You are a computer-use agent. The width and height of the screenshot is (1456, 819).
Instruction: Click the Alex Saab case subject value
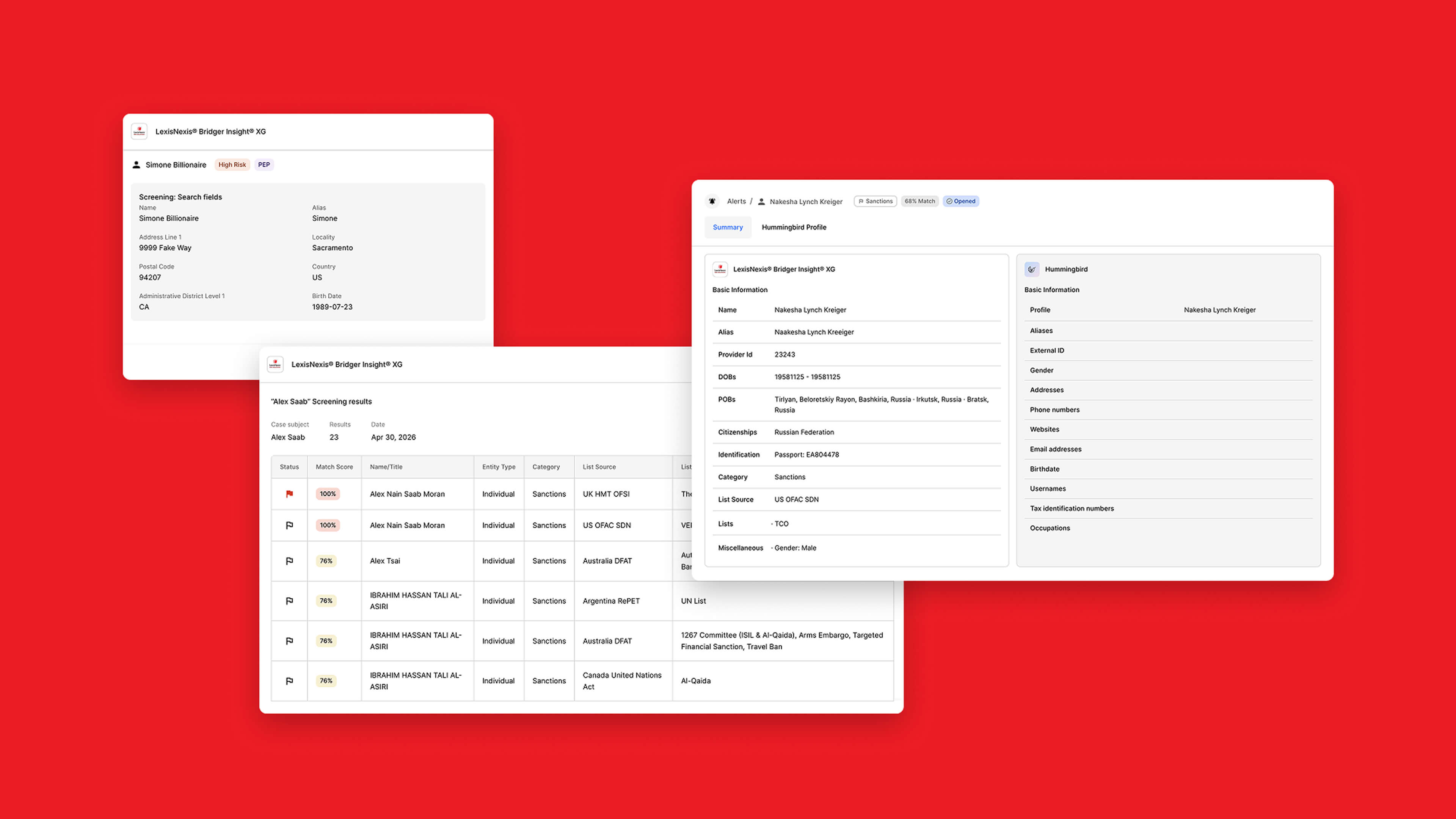(x=288, y=438)
